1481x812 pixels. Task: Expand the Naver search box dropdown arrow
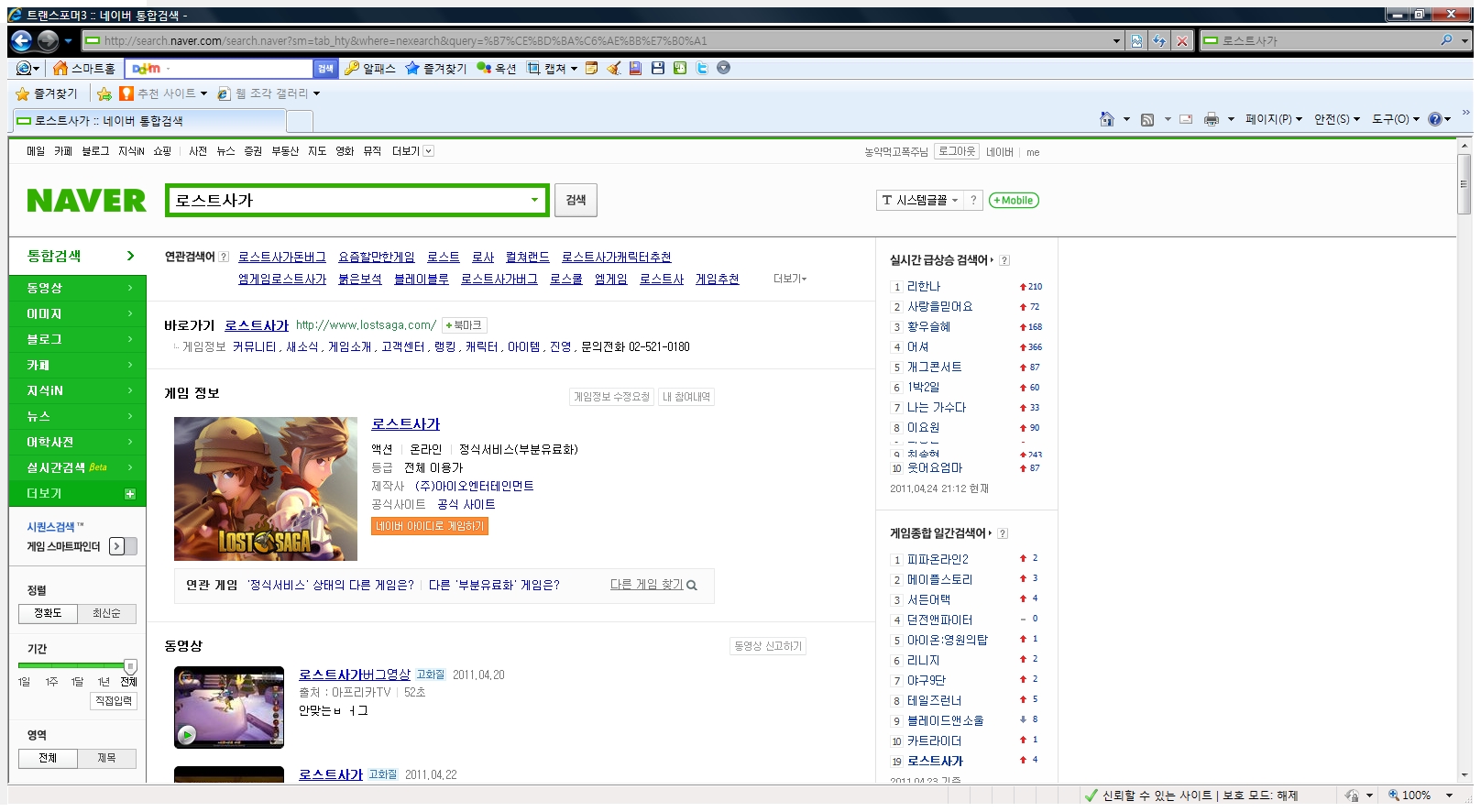(x=534, y=200)
